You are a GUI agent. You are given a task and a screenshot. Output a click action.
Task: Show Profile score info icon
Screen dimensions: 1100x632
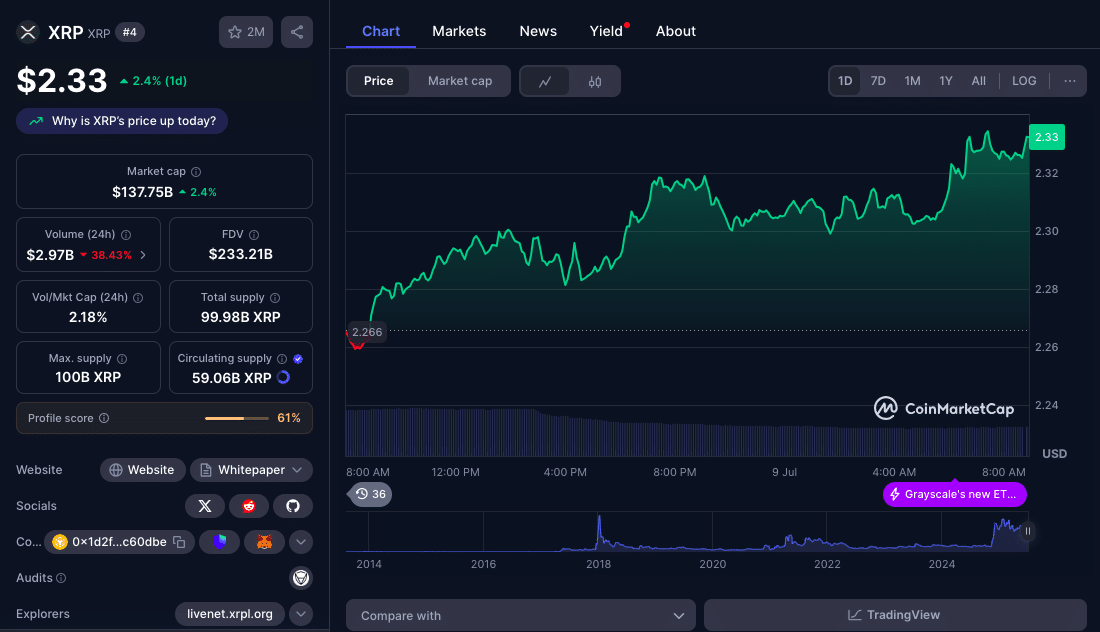104,418
